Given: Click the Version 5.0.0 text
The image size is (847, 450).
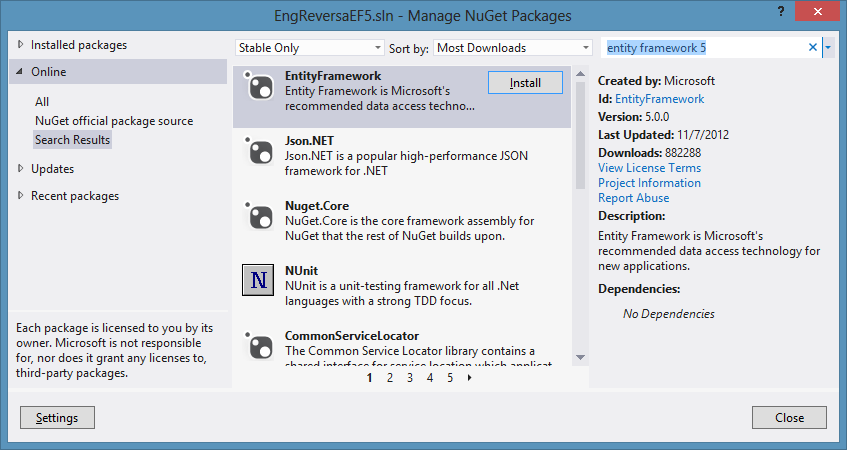Looking at the screenshot, I should tap(634, 117).
